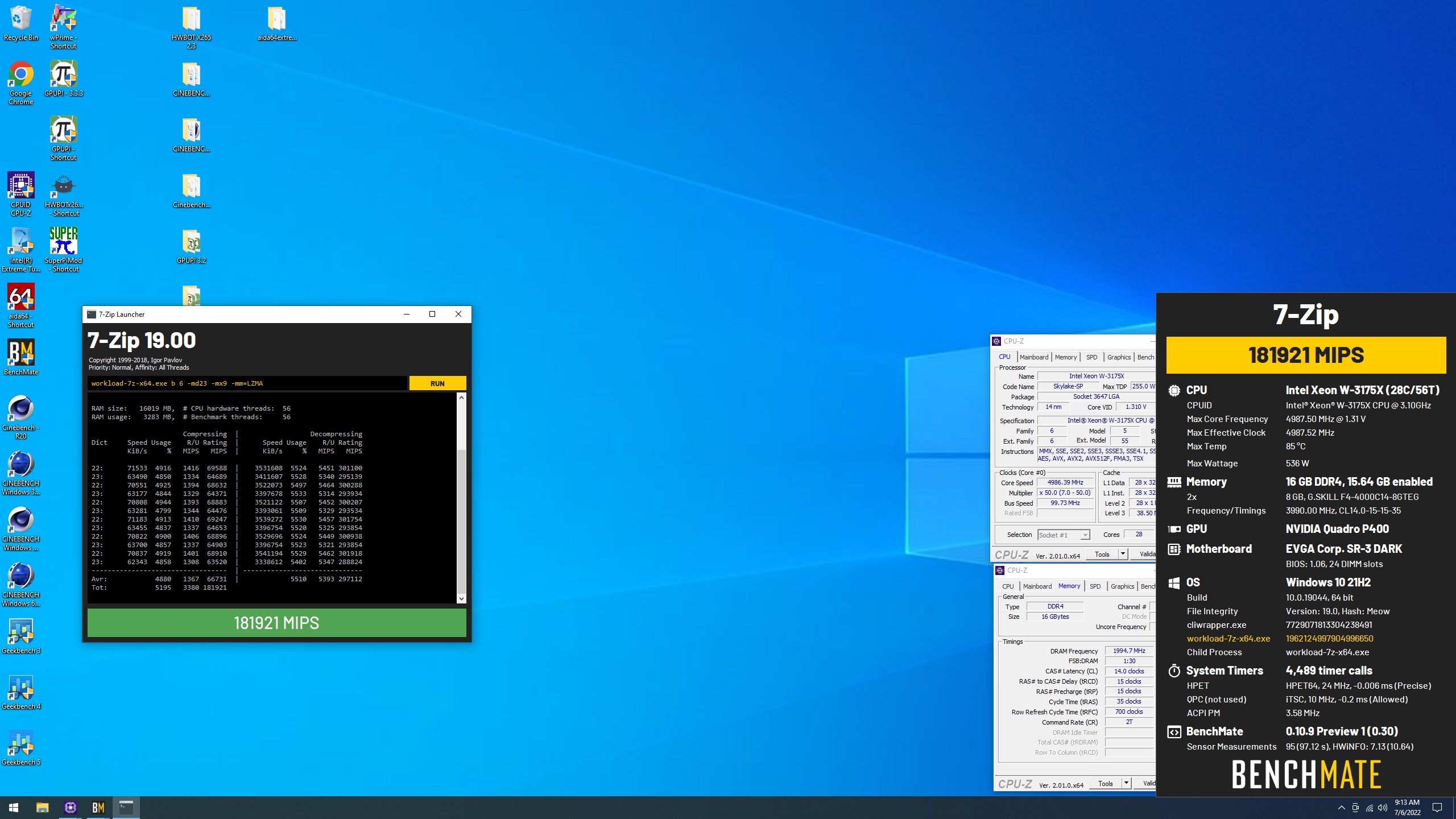1456x819 pixels.
Task: Open File Explorer from the taskbar
Action: tap(42, 808)
